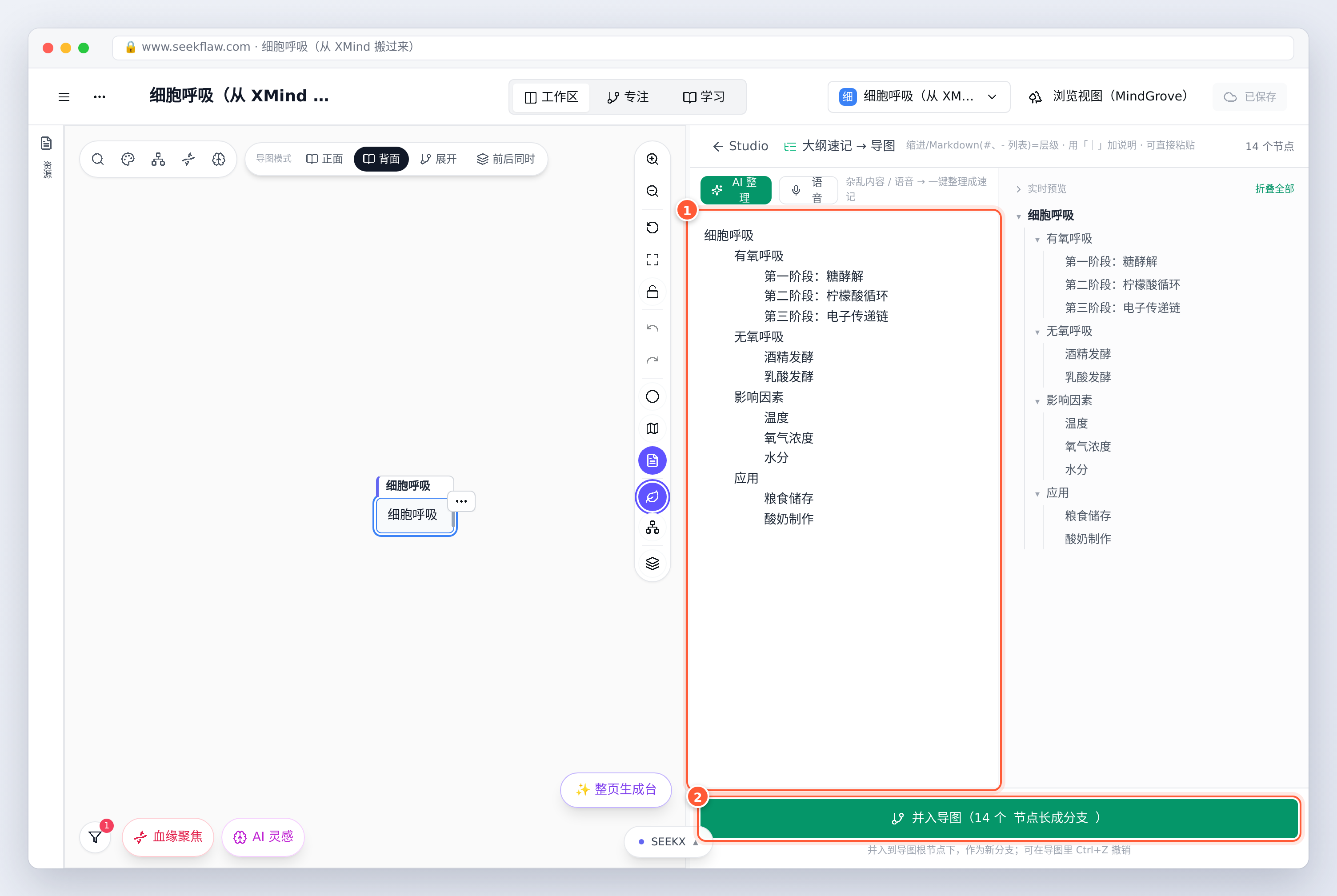1337x896 pixels.
Task: Click the purple document icon button
Action: [652, 460]
